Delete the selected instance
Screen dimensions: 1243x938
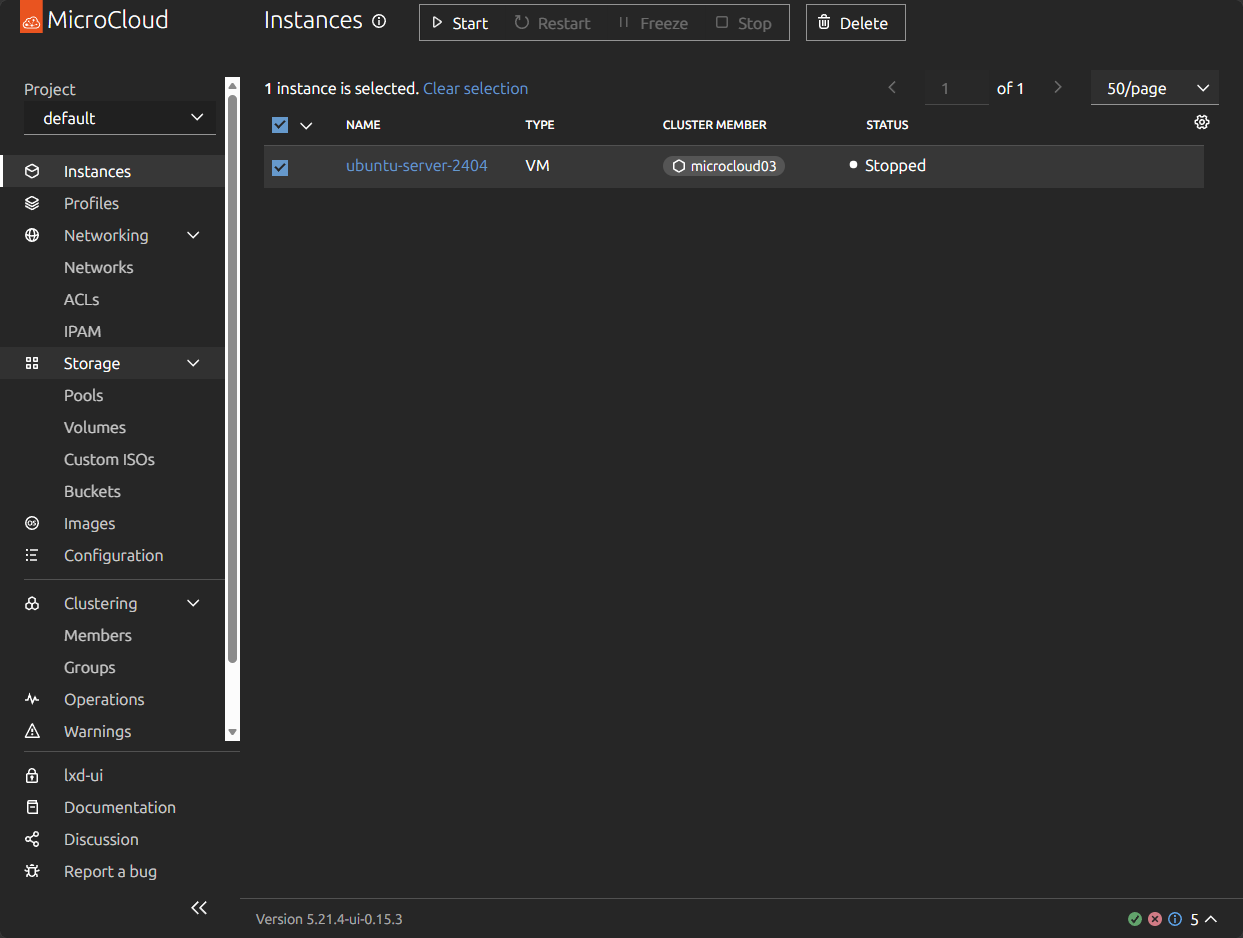pyautogui.click(x=855, y=23)
